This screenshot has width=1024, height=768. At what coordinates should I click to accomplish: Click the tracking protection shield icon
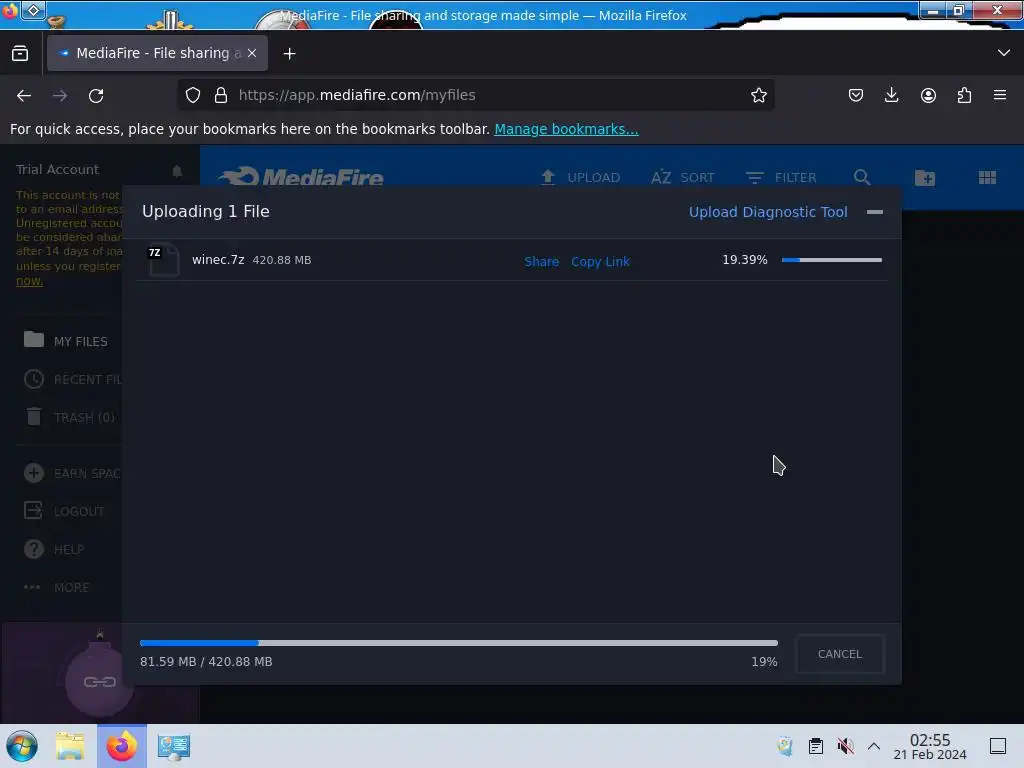tap(193, 95)
